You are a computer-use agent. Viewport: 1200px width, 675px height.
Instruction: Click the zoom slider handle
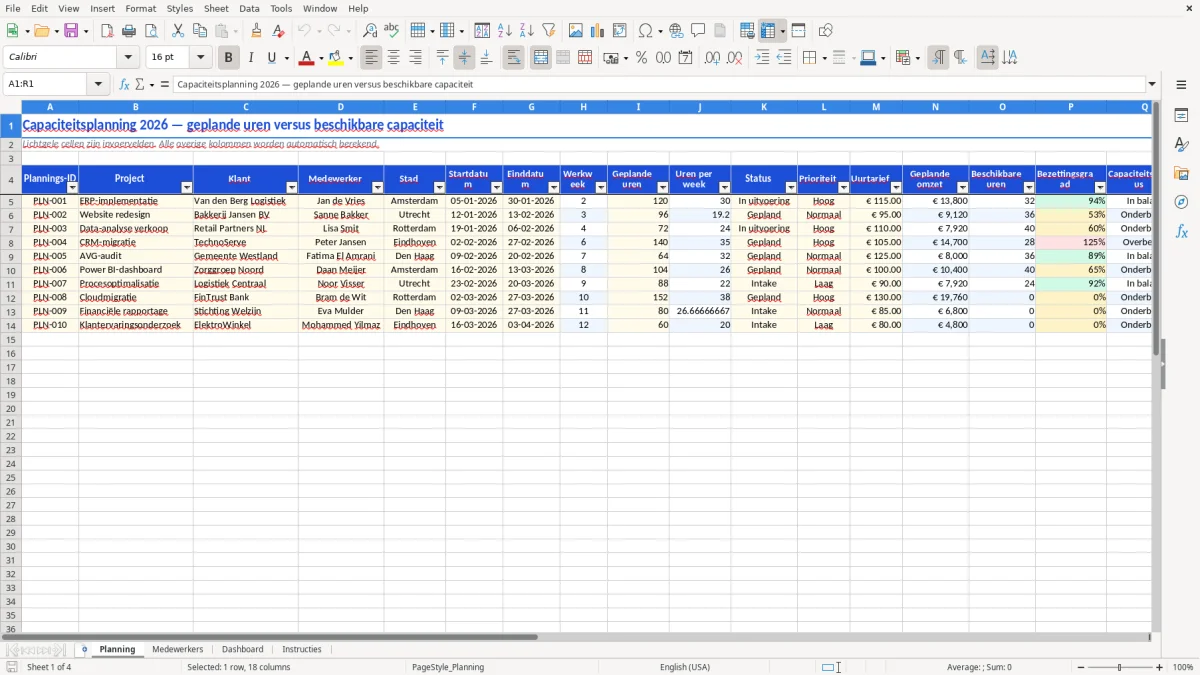1120,667
